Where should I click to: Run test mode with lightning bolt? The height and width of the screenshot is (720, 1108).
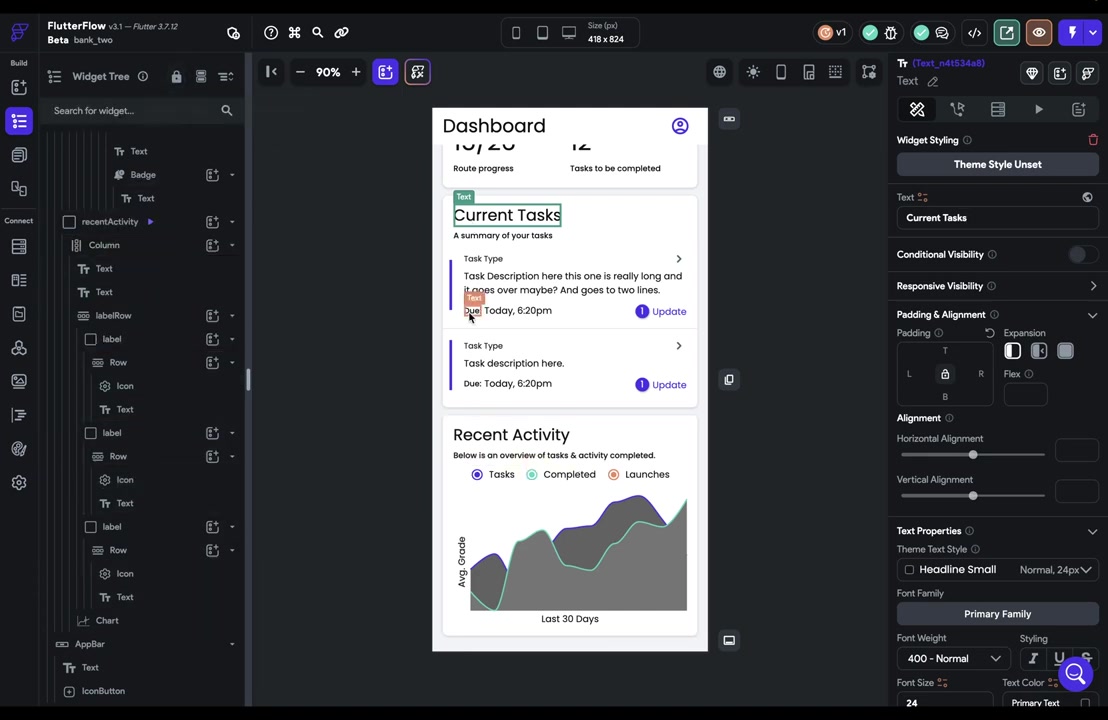tap(1072, 33)
